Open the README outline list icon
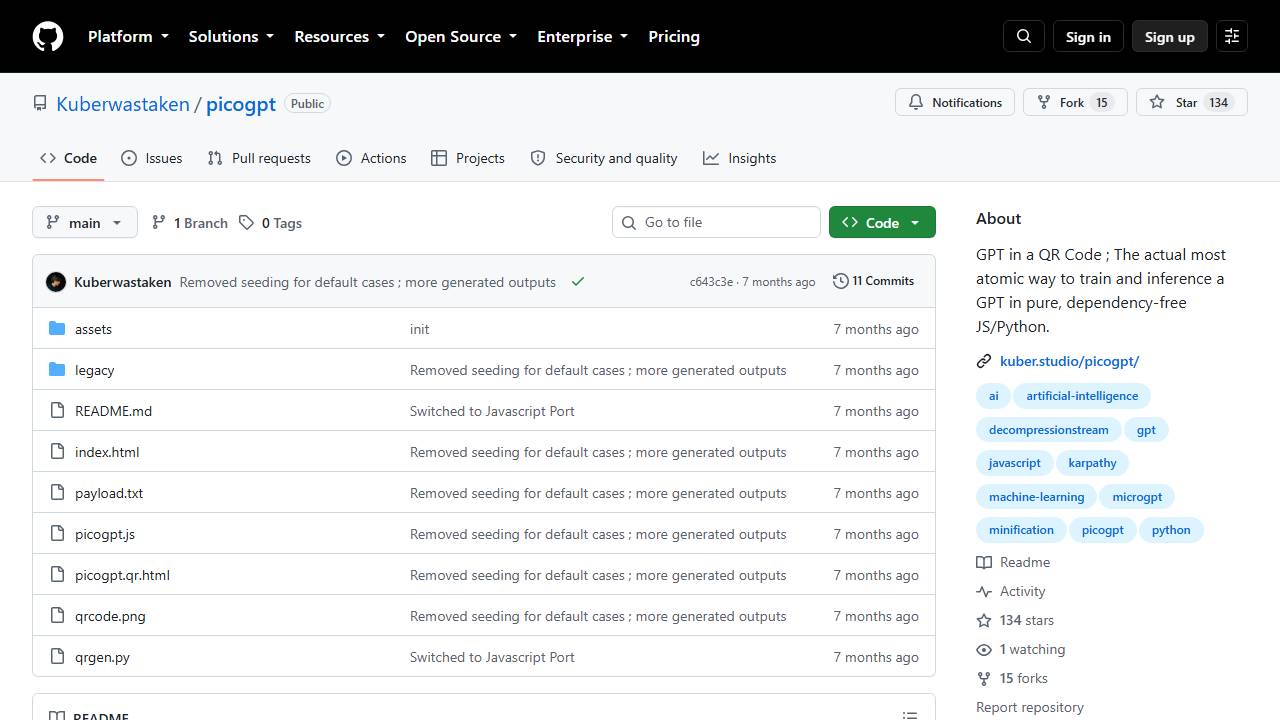 tap(910, 715)
